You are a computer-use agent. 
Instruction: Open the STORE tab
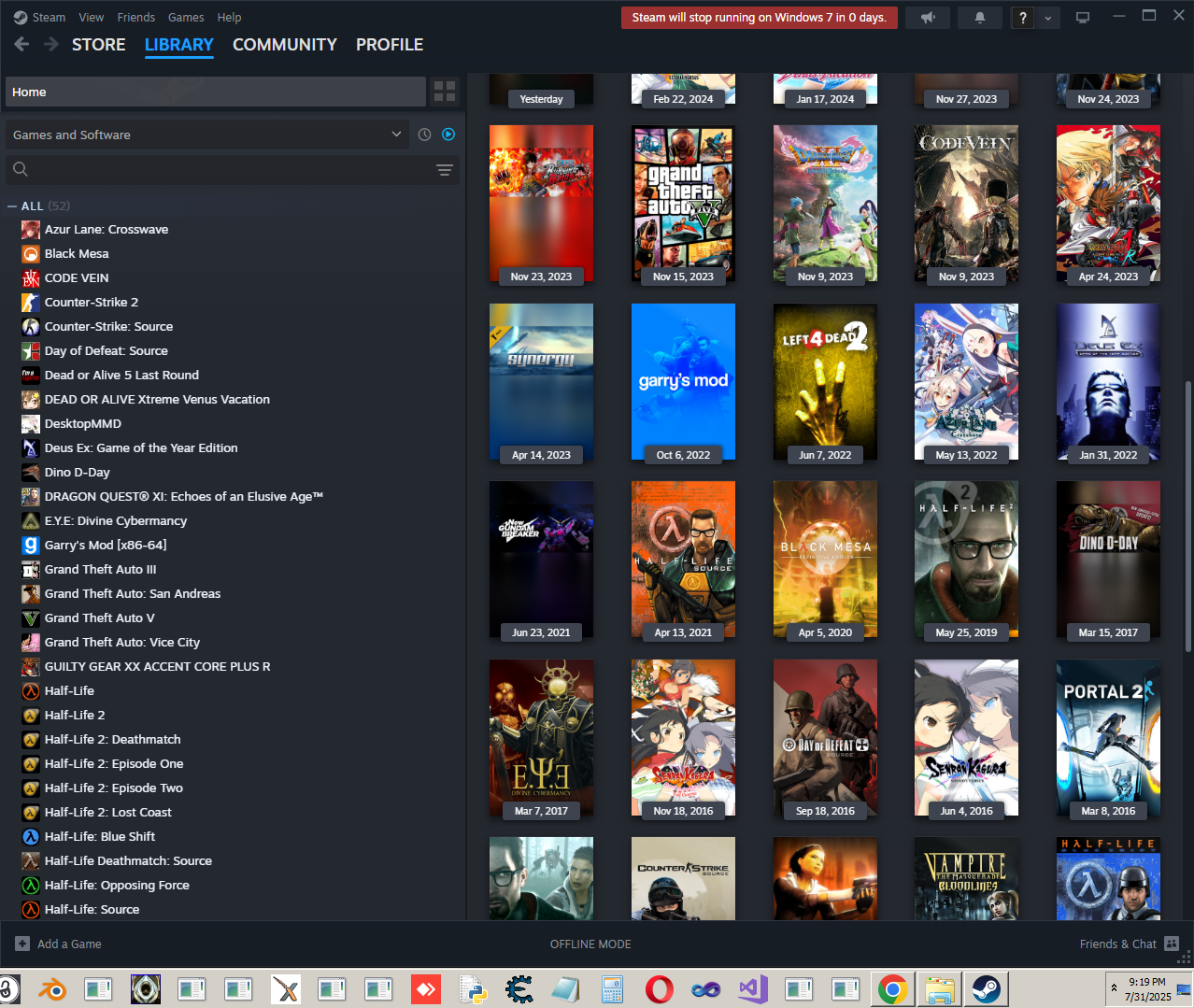tap(98, 45)
